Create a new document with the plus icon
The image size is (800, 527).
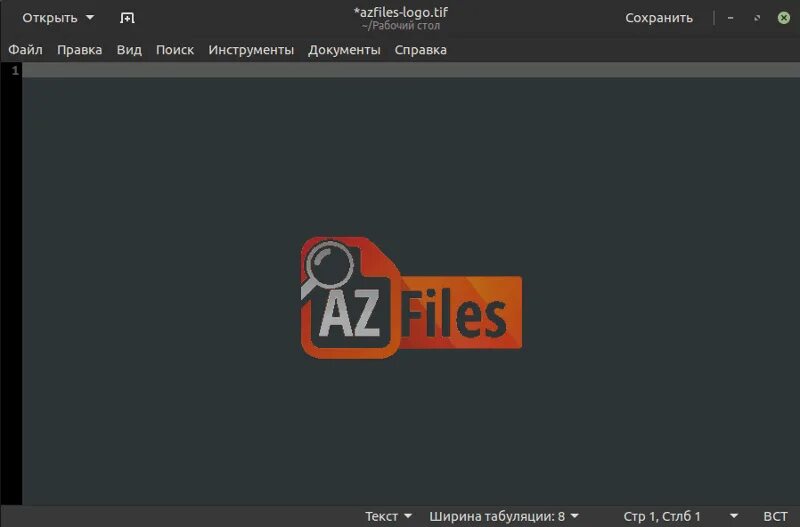(x=127, y=18)
